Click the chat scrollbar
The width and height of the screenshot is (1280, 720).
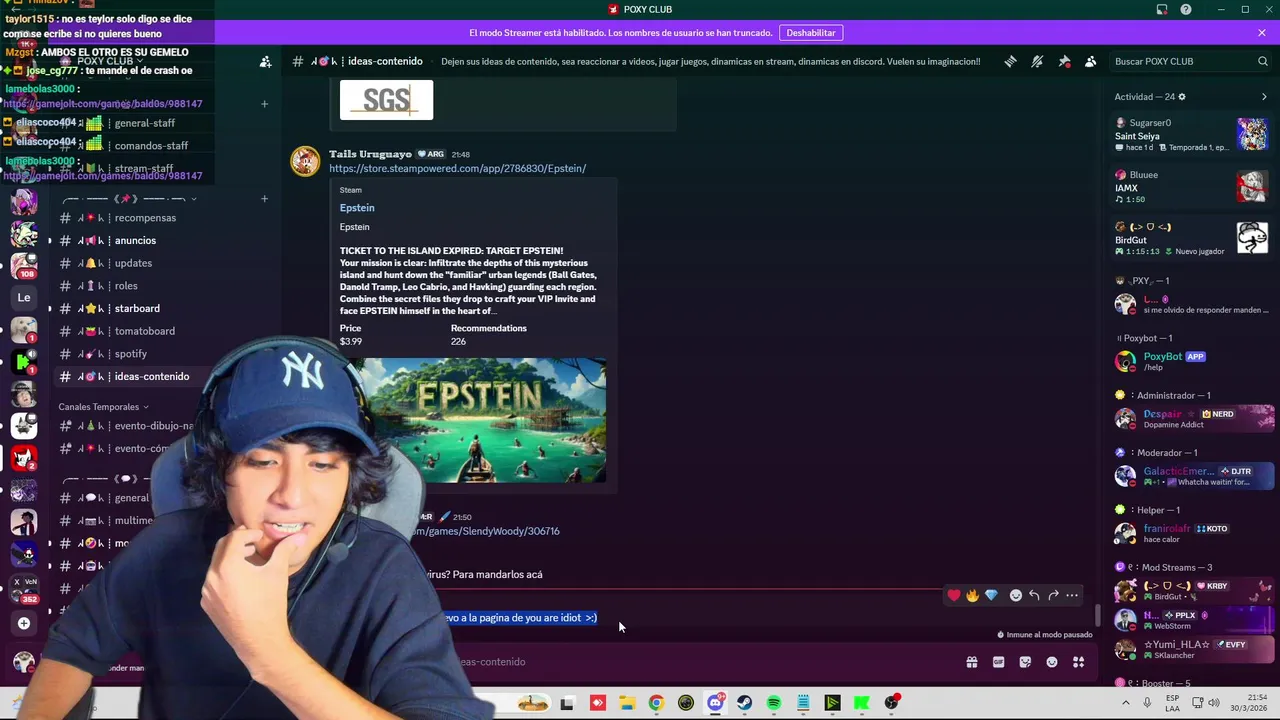[1098, 614]
